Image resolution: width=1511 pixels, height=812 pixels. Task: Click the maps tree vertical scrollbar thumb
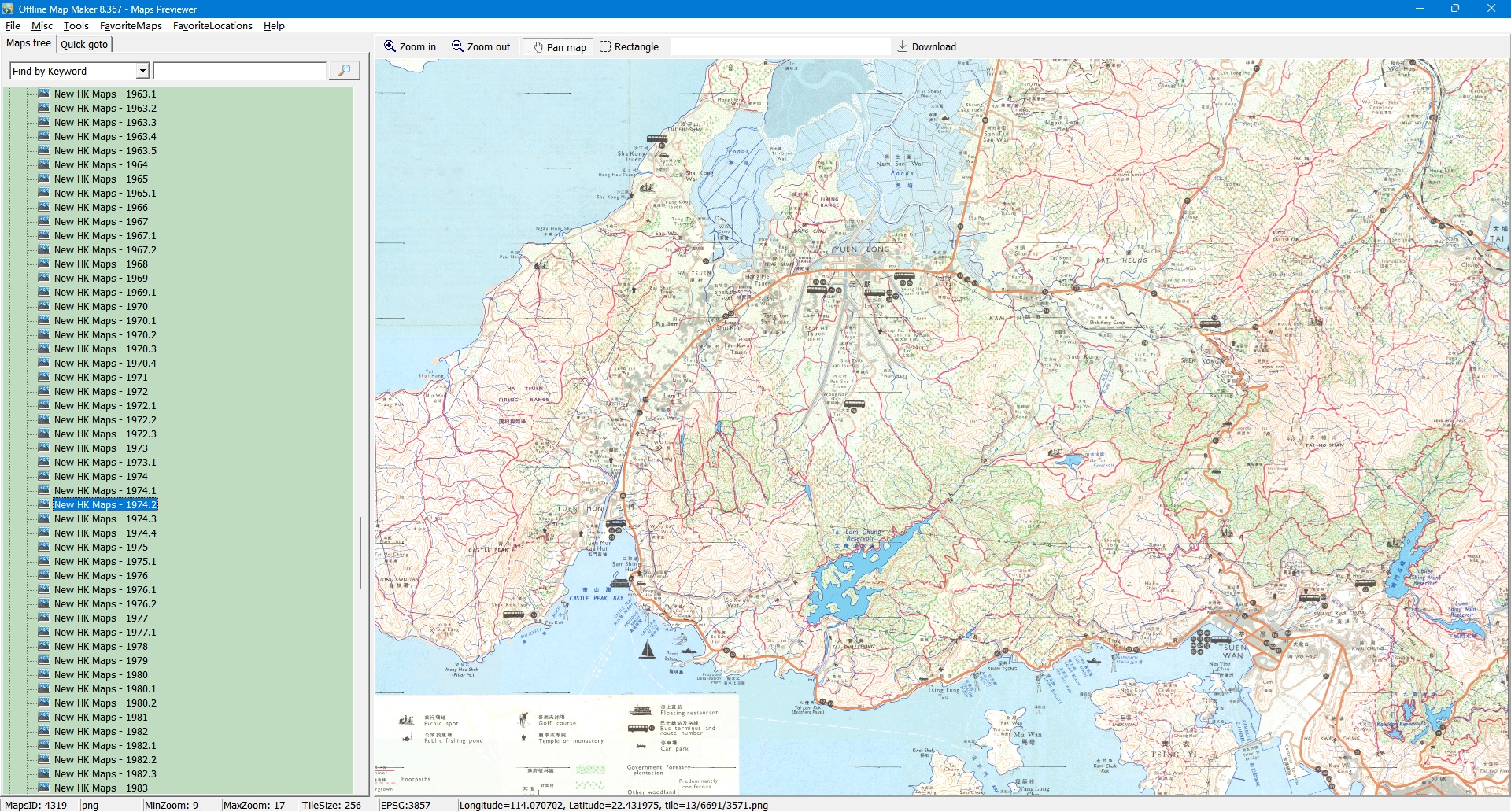360,552
